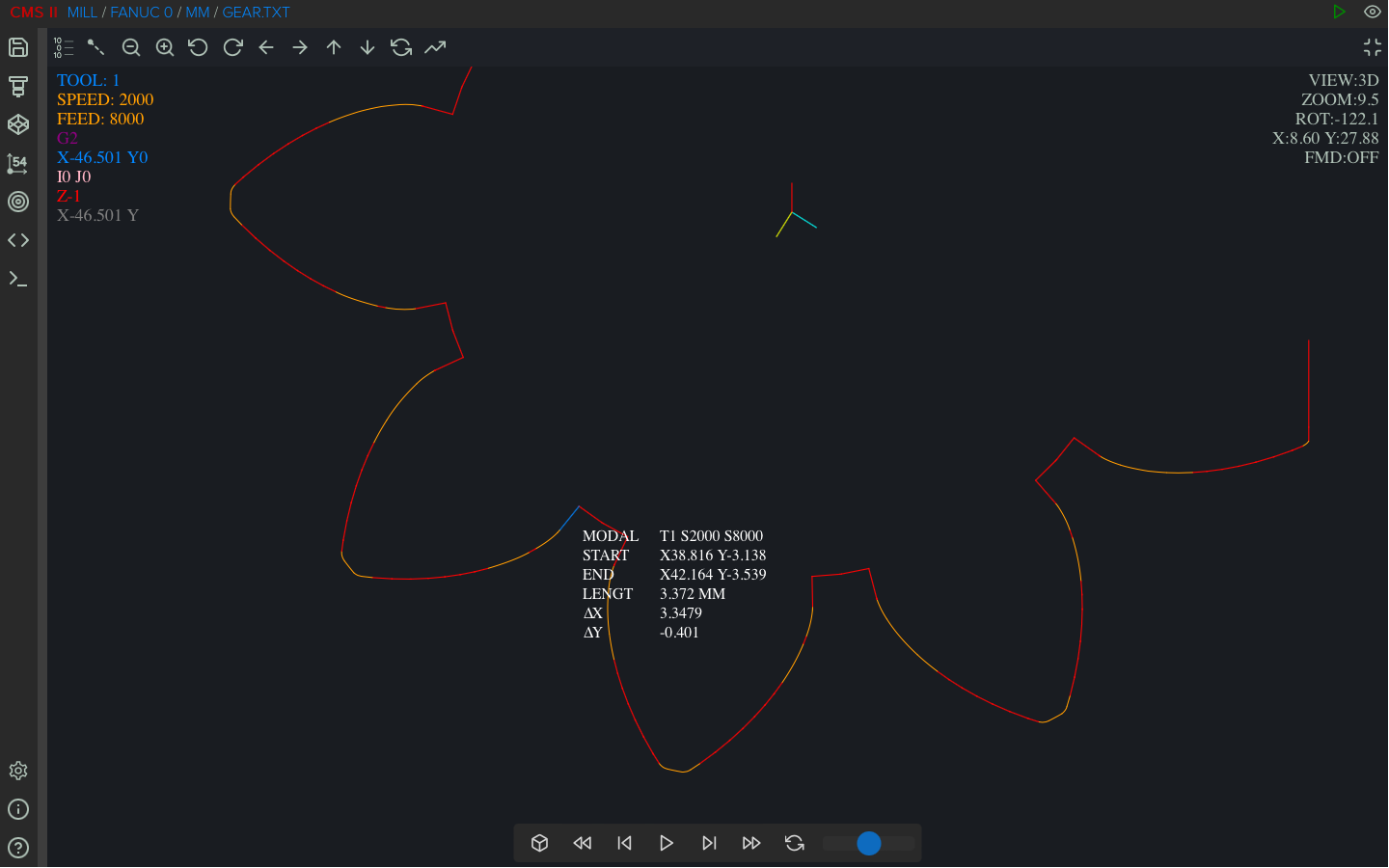Click the red 'Z-1' text
The image size is (1389, 868).
click(68, 196)
